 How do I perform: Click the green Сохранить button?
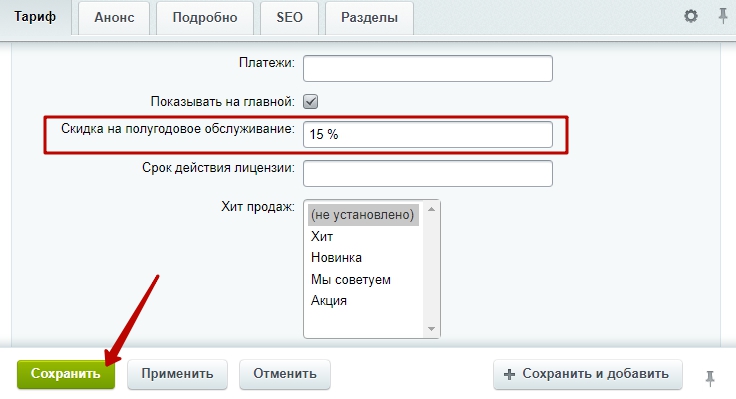(66, 374)
